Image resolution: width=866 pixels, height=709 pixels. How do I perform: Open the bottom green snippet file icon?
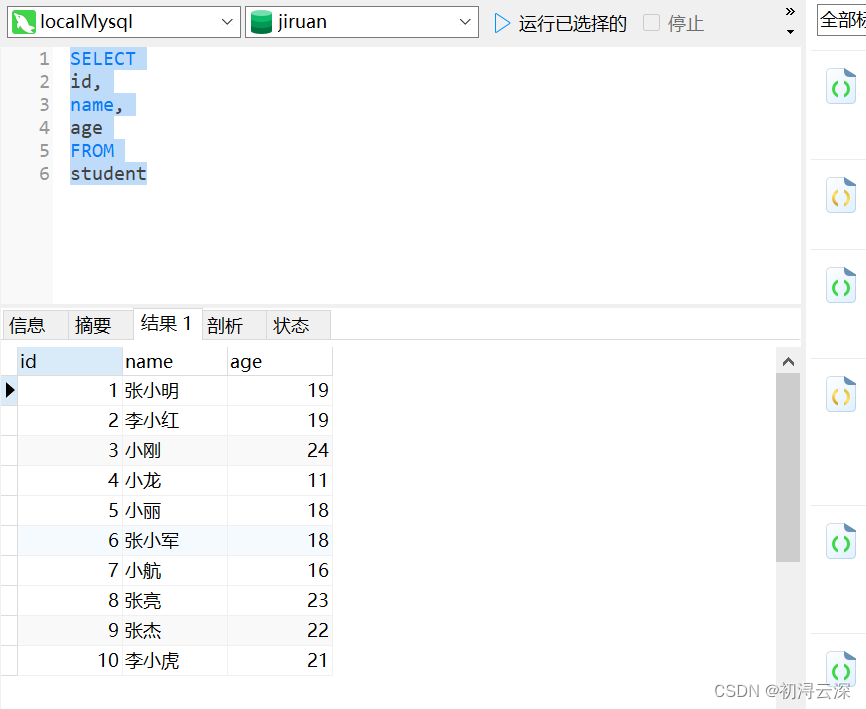pos(841,669)
